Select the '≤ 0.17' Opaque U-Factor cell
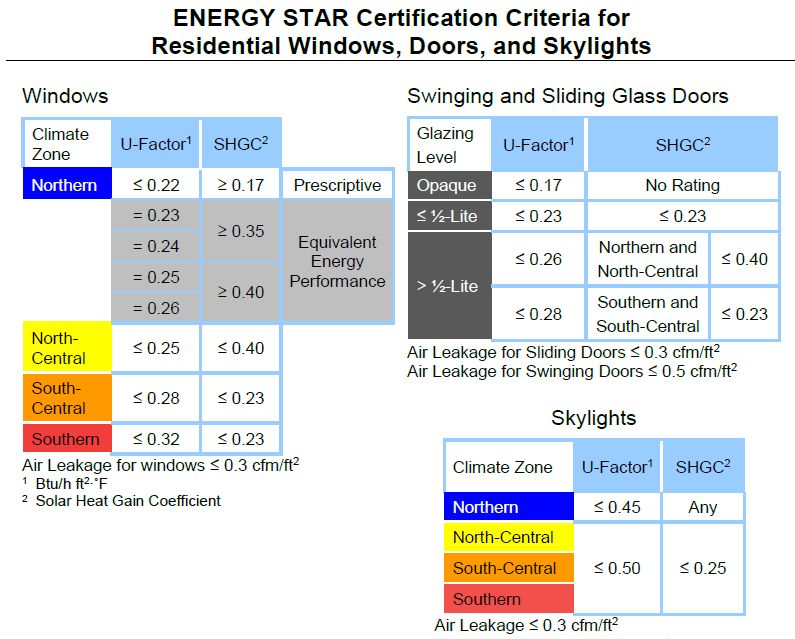Viewport: 795px width, 639px height. [538, 185]
